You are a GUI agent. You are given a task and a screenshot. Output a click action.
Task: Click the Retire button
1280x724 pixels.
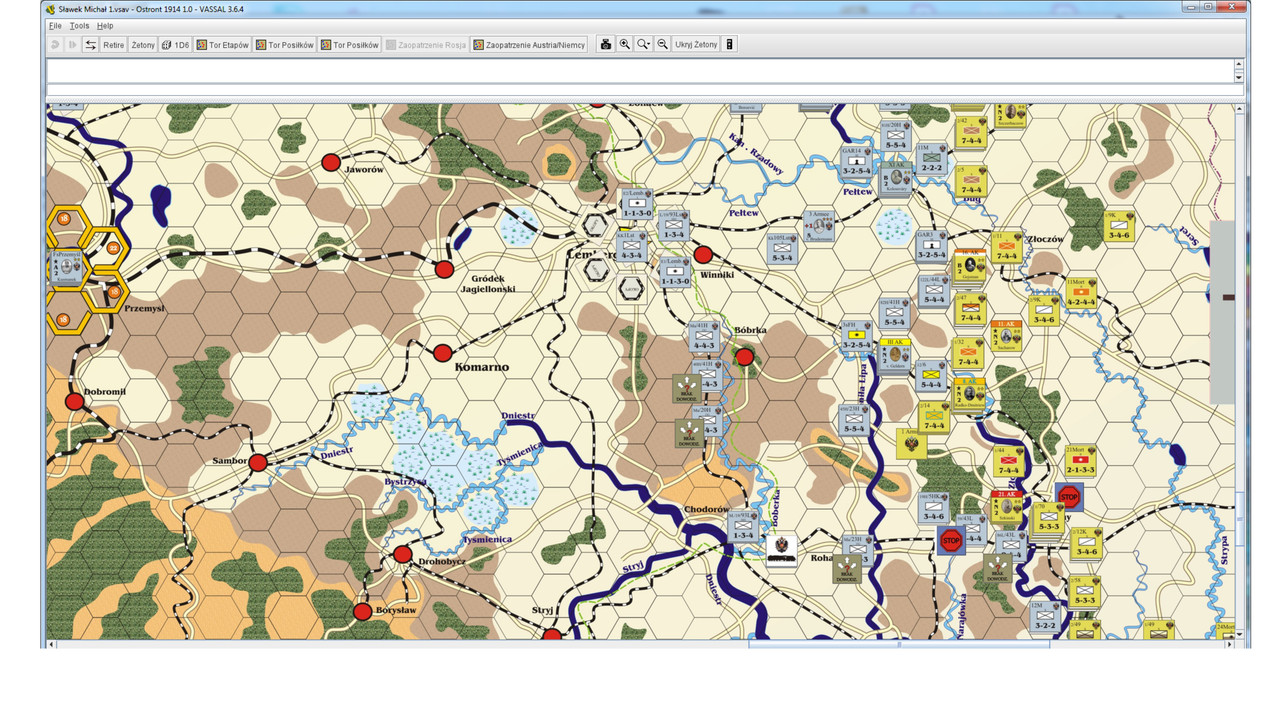pyautogui.click(x=114, y=45)
